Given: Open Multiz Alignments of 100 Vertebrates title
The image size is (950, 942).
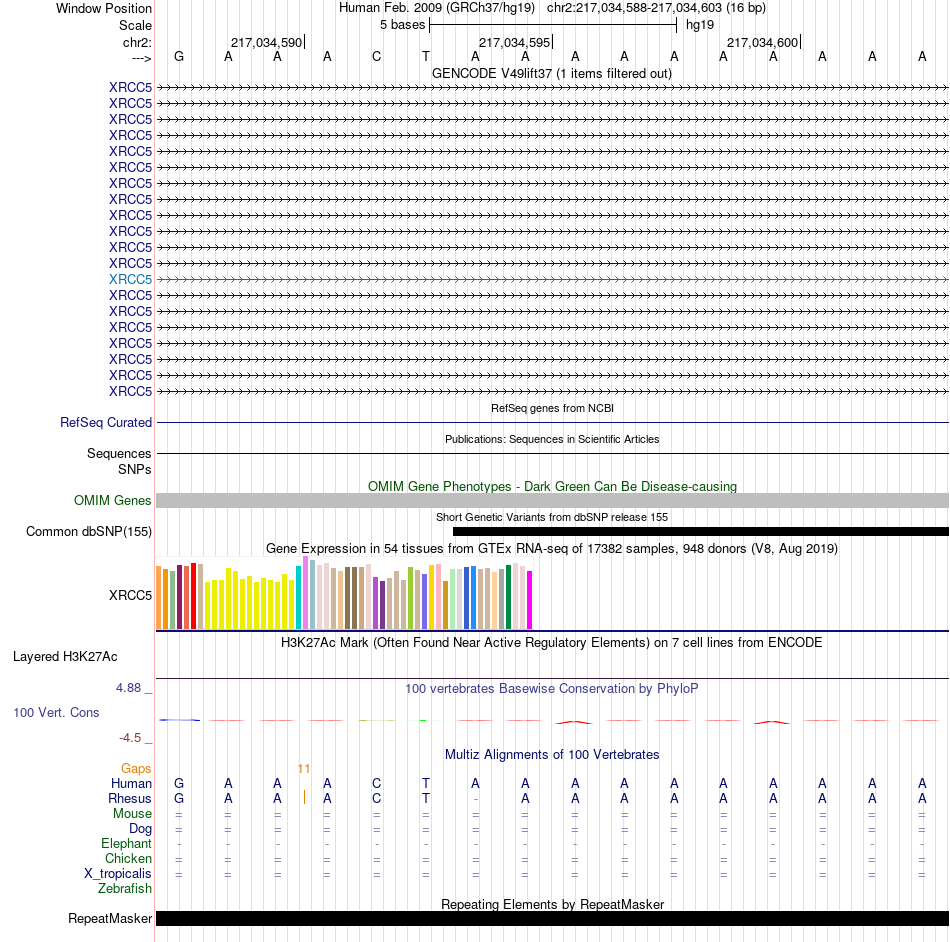Looking at the screenshot, I should point(552,755).
